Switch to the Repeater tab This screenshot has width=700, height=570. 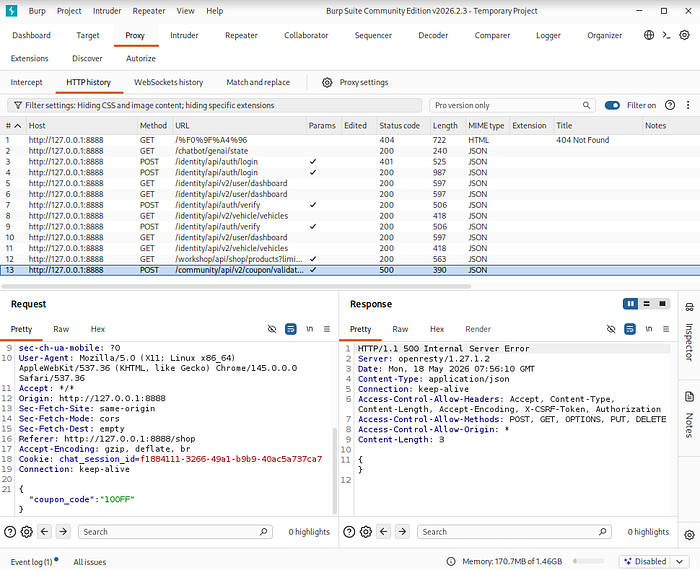(x=241, y=35)
